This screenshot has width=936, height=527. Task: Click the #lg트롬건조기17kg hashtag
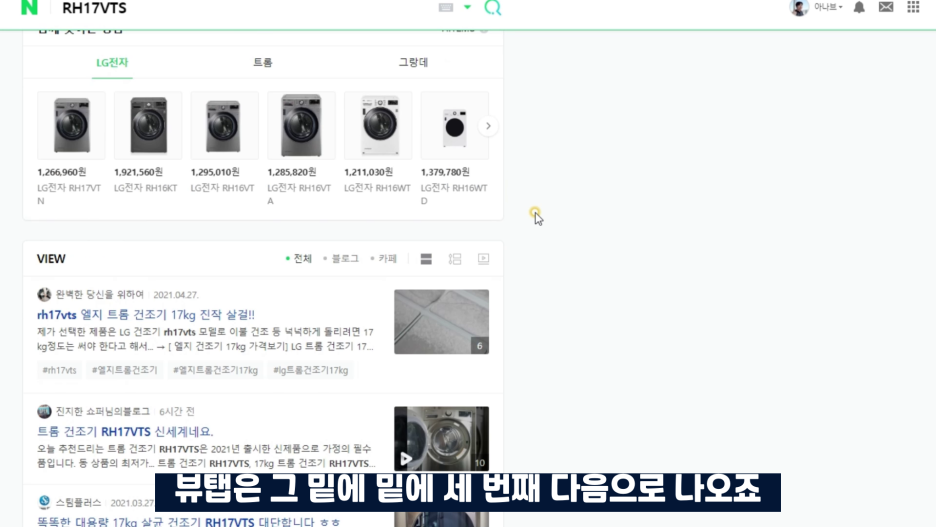pos(310,370)
